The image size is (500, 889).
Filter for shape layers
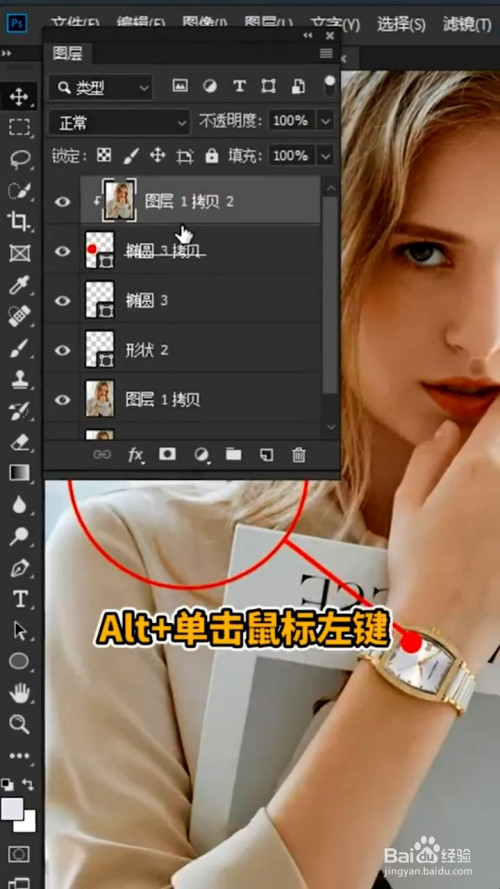click(x=268, y=86)
